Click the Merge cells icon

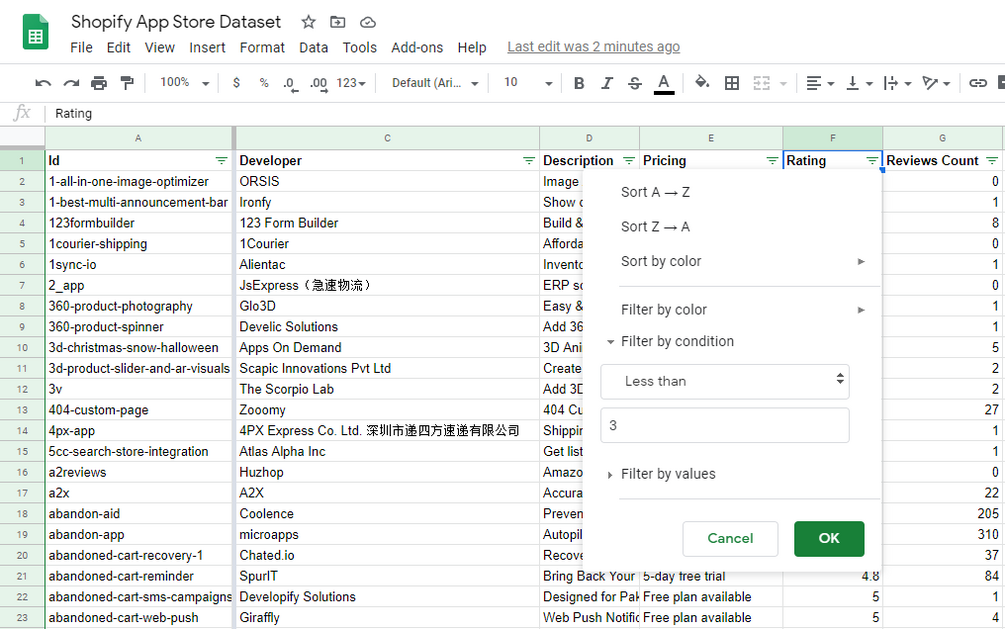tap(761, 83)
